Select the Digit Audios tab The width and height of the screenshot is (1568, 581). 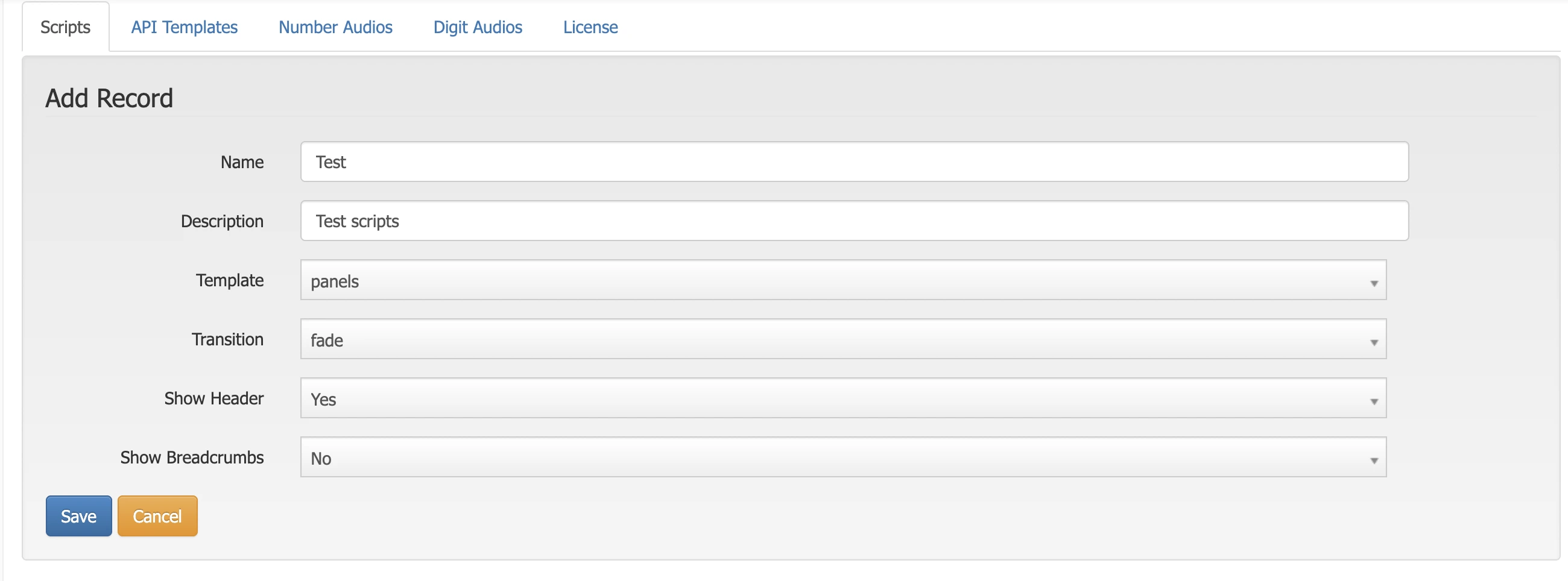pos(477,27)
